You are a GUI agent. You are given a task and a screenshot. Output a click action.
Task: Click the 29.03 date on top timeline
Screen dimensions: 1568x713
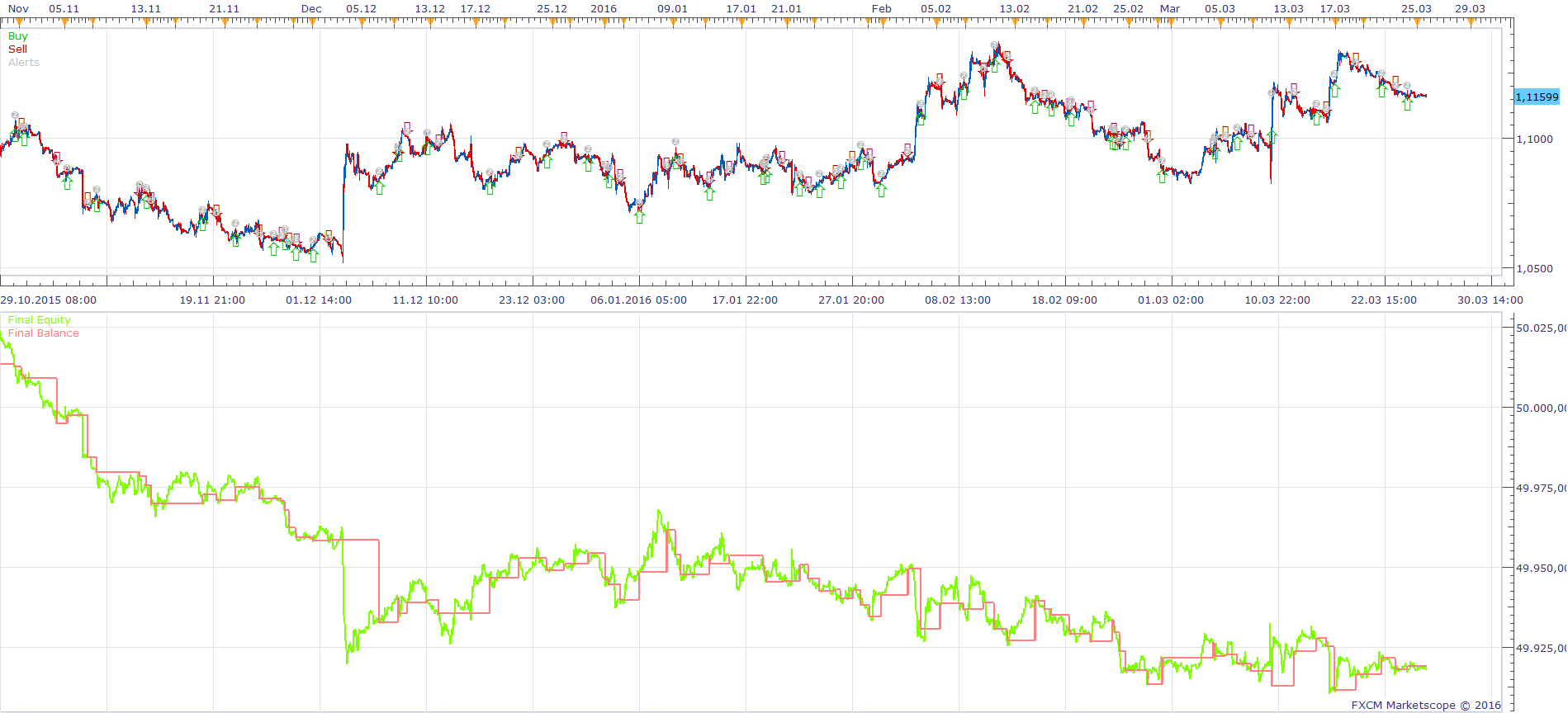click(1470, 9)
